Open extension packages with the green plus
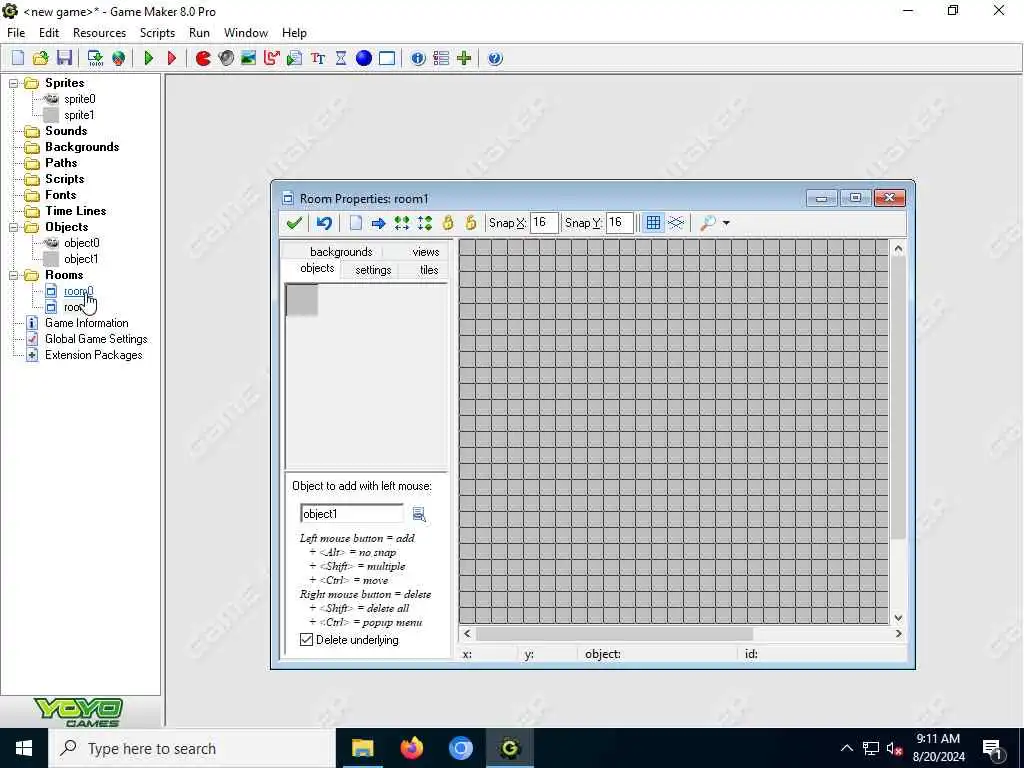The image size is (1024, 768). pos(464,58)
